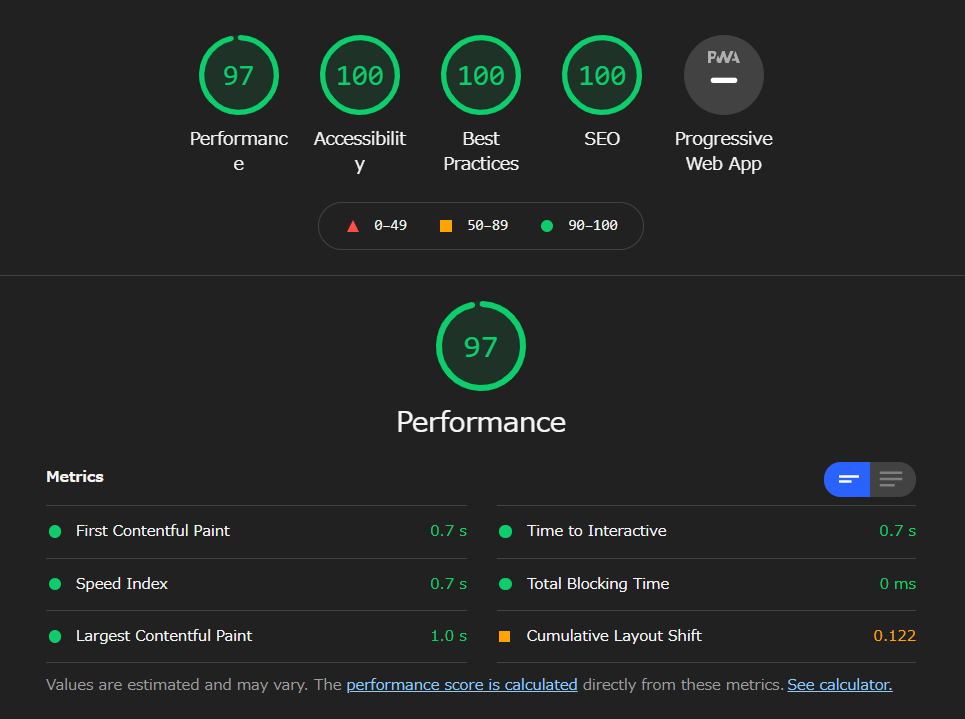
Task: Switch metrics to compact view
Action: pyautogui.click(x=847, y=479)
